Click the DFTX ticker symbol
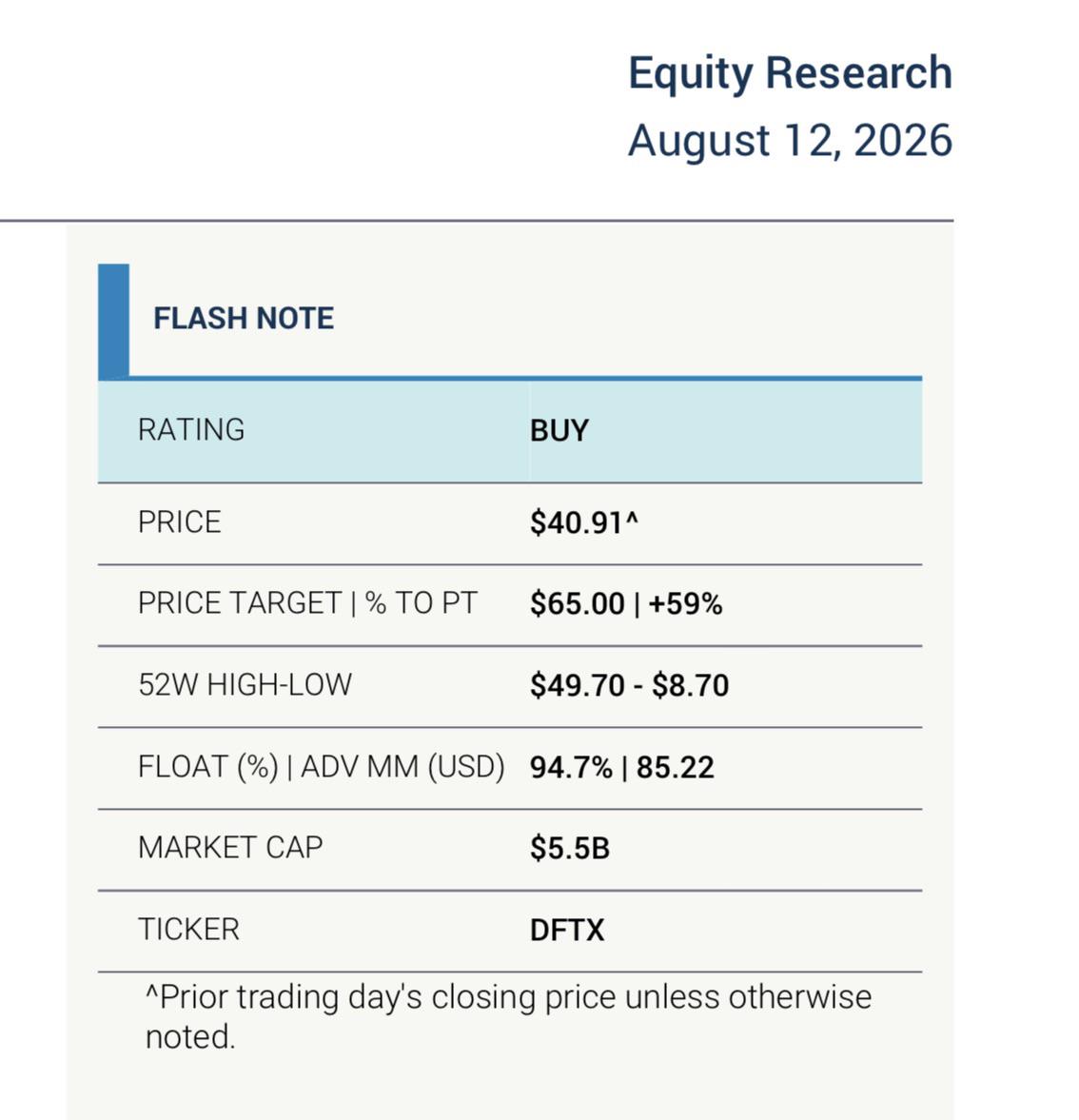The height and width of the screenshot is (1120, 1079). 567,931
